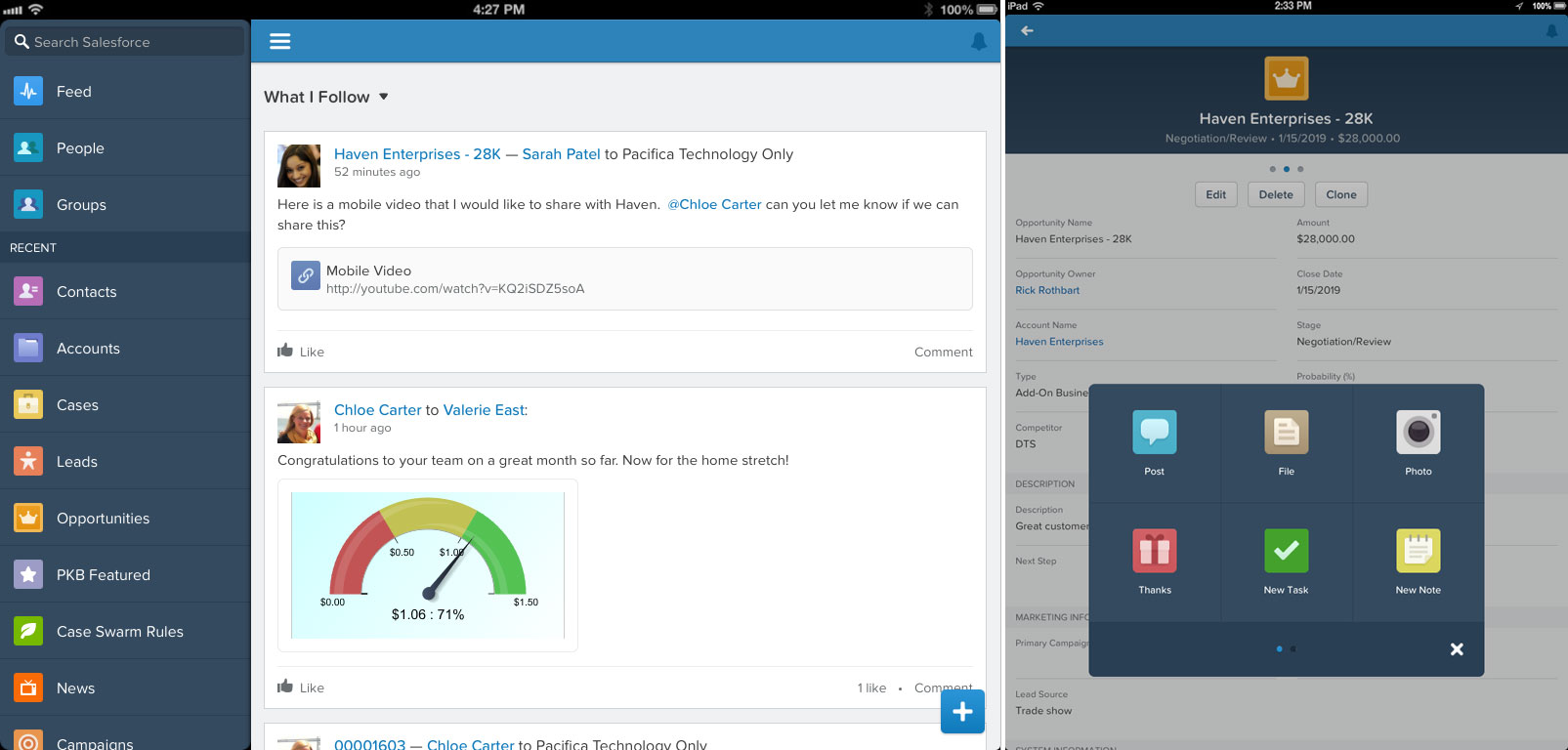Click the Feed pulse icon

pos(28,92)
